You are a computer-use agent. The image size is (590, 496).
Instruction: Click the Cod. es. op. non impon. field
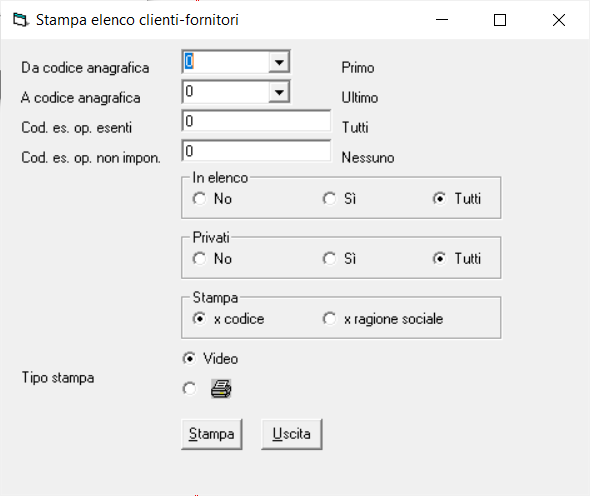click(256, 151)
